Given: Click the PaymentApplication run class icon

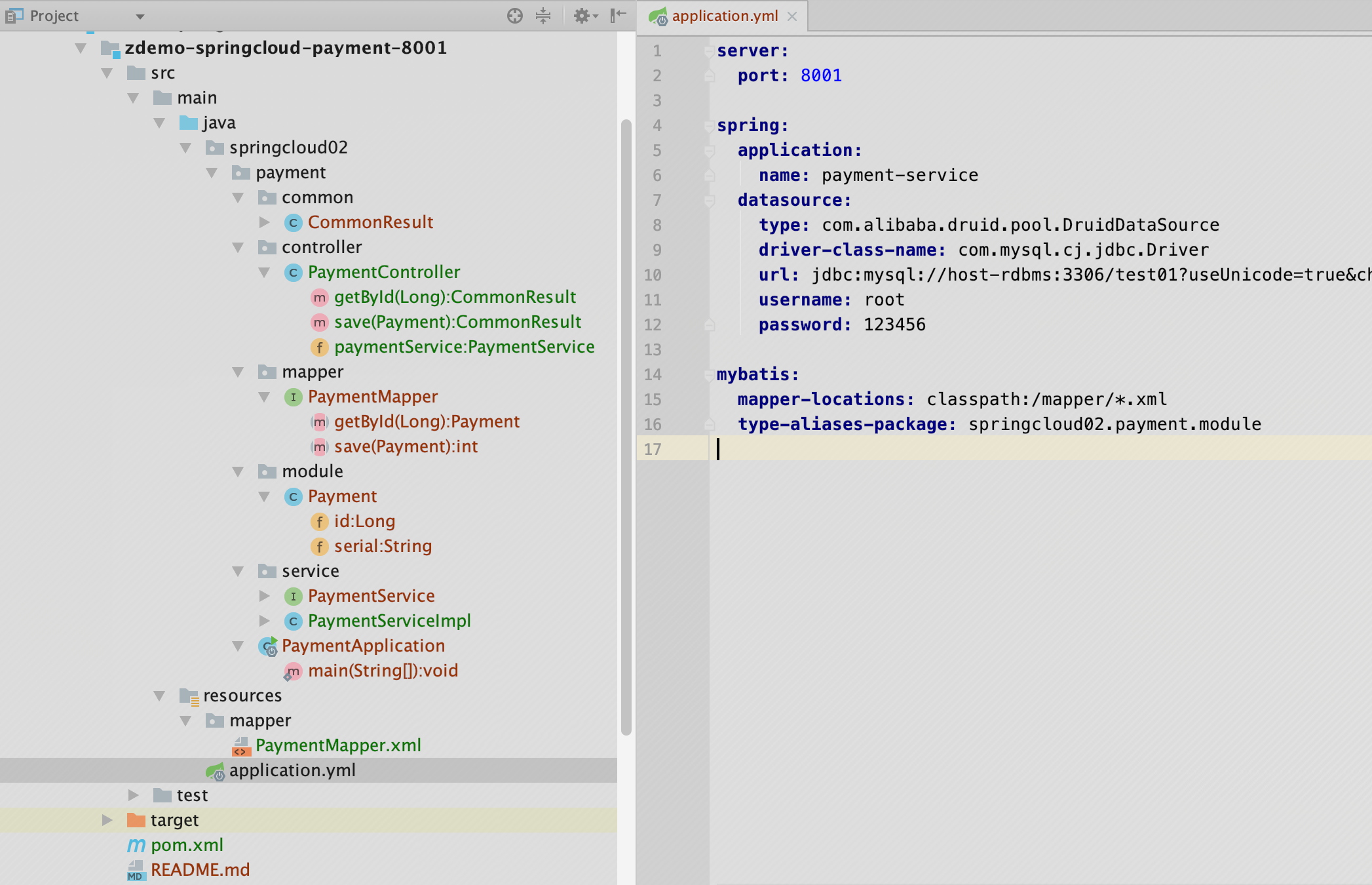Looking at the screenshot, I should coord(268,646).
